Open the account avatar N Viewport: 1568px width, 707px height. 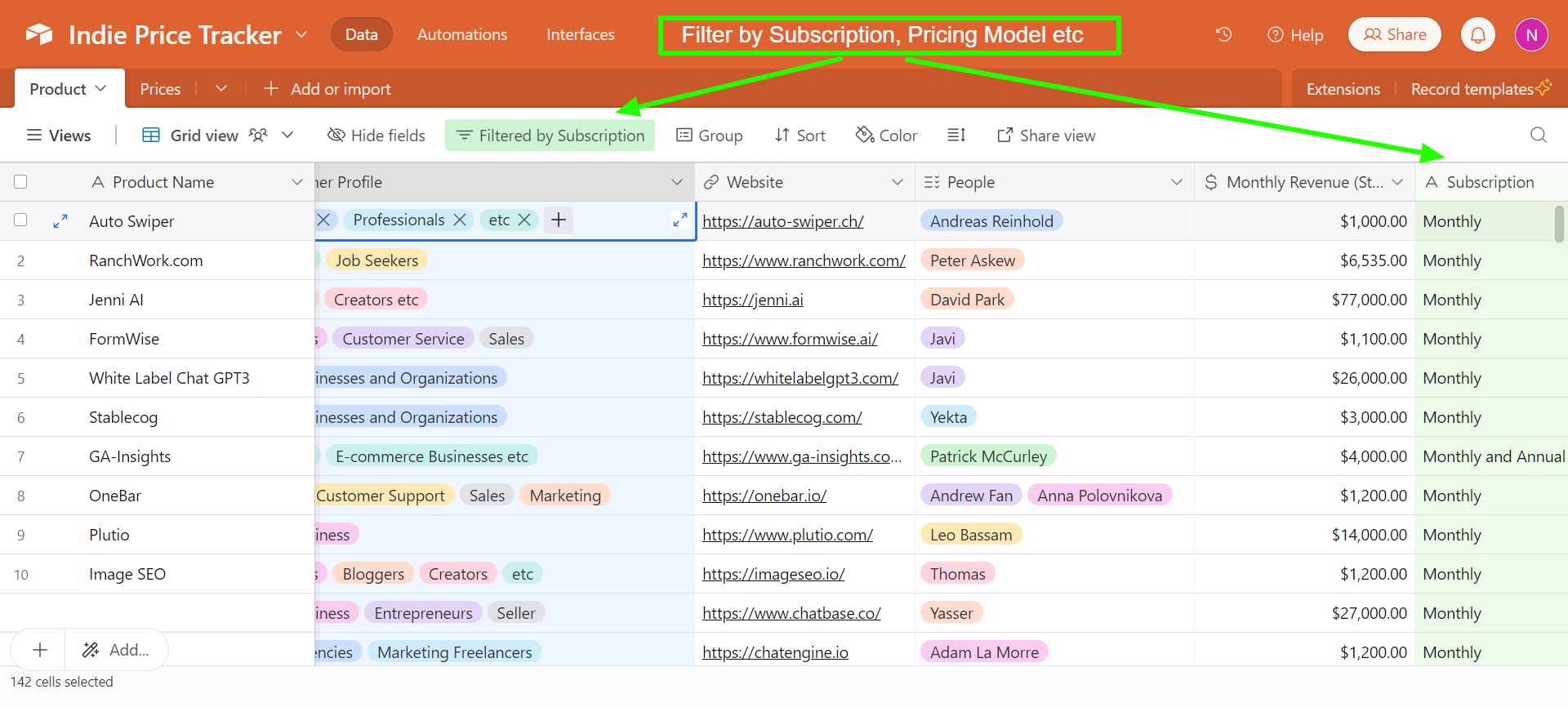pyautogui.click(x=1531, y=34)
